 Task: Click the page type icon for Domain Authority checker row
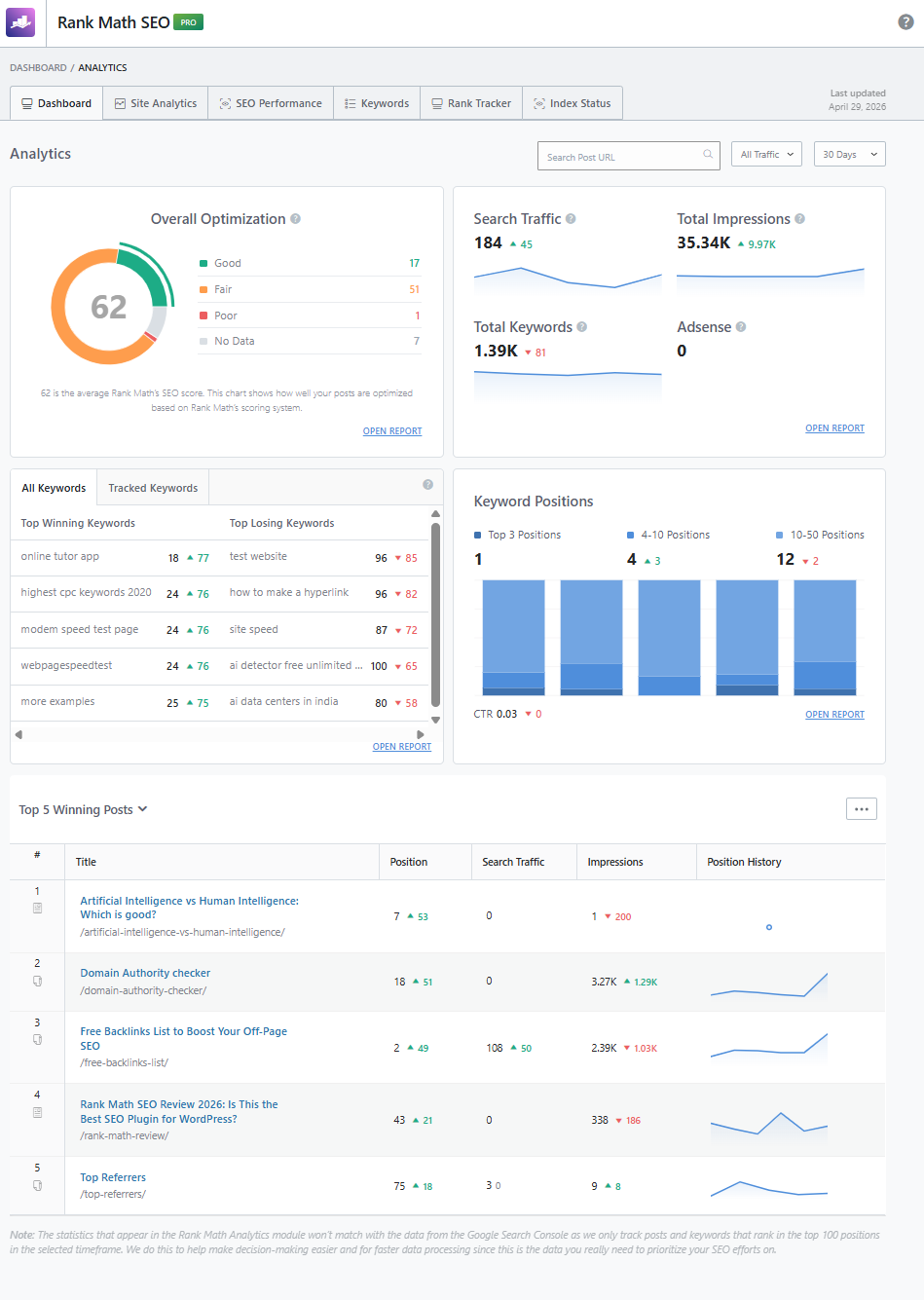point(37,981)
